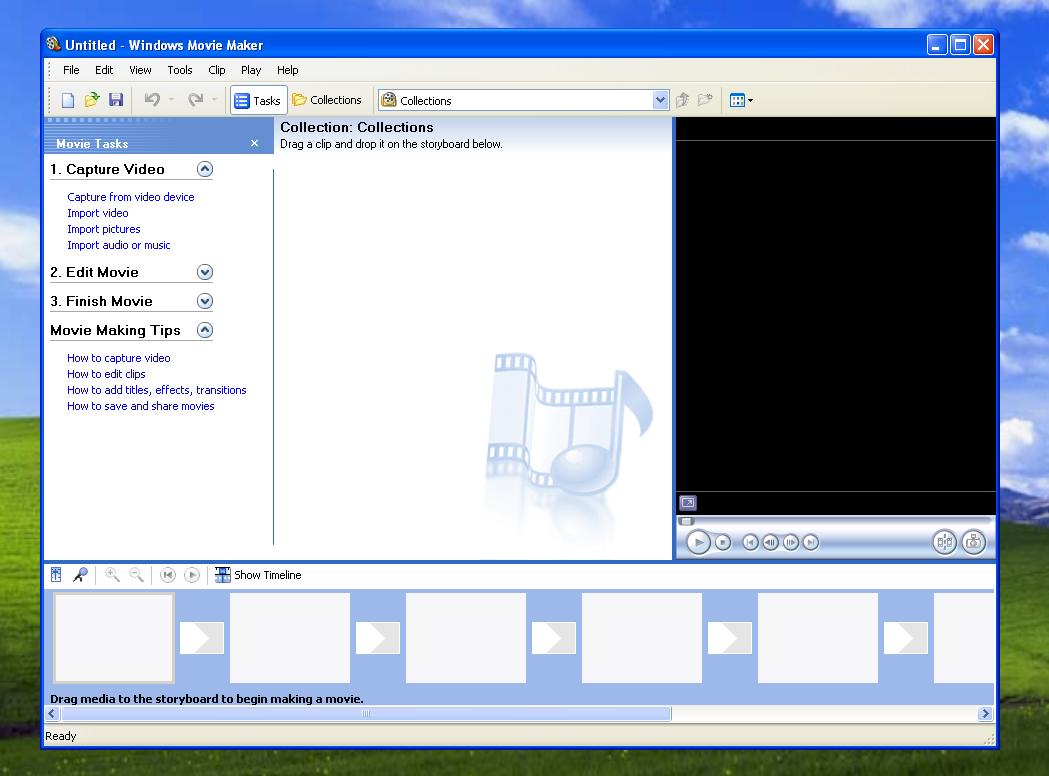This screenshot has width=1049, height=776.
Task: Click the Split Clip icon
Action: point(945,543)
